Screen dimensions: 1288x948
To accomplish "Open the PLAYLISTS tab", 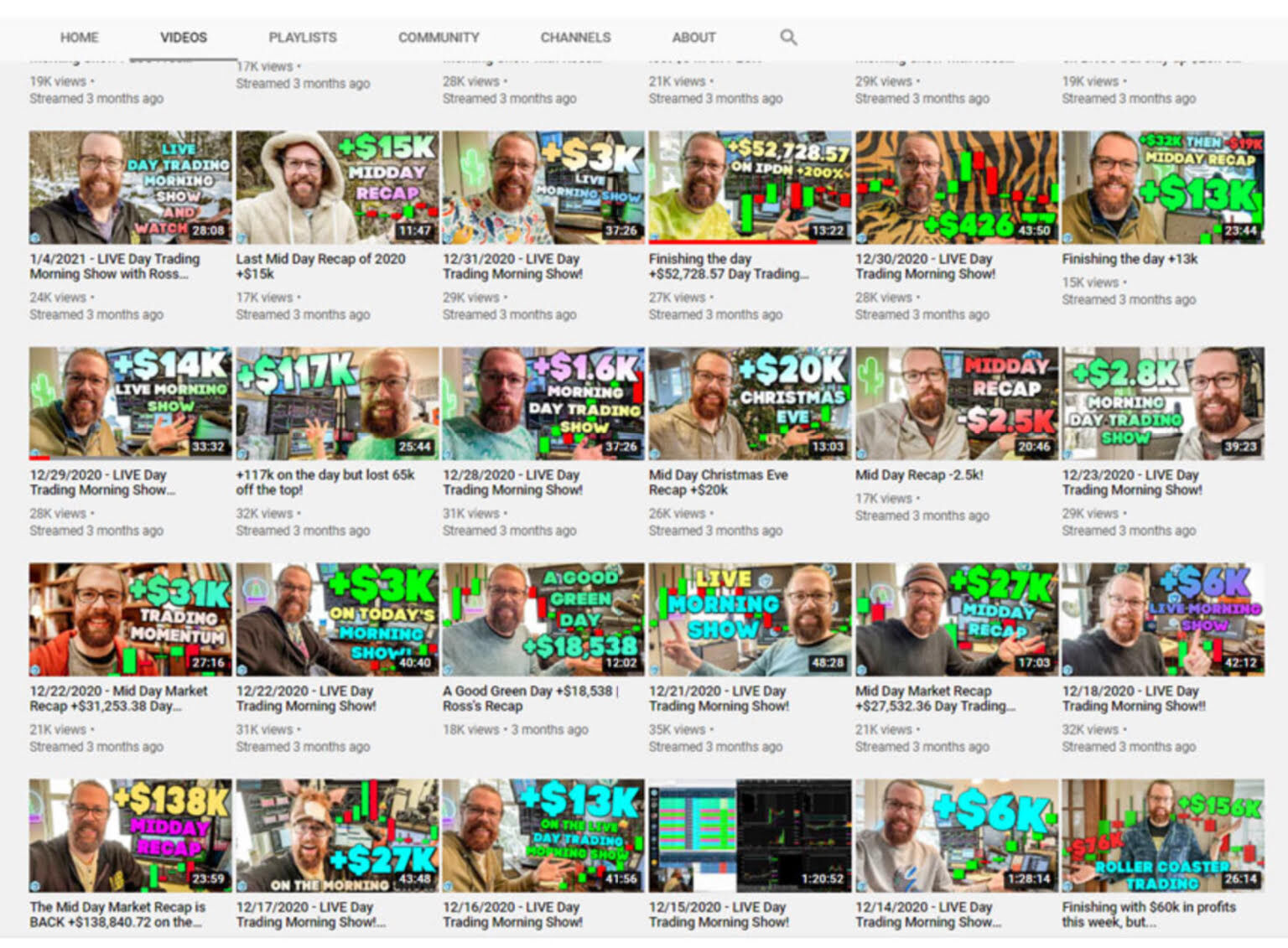I will 302,38.
